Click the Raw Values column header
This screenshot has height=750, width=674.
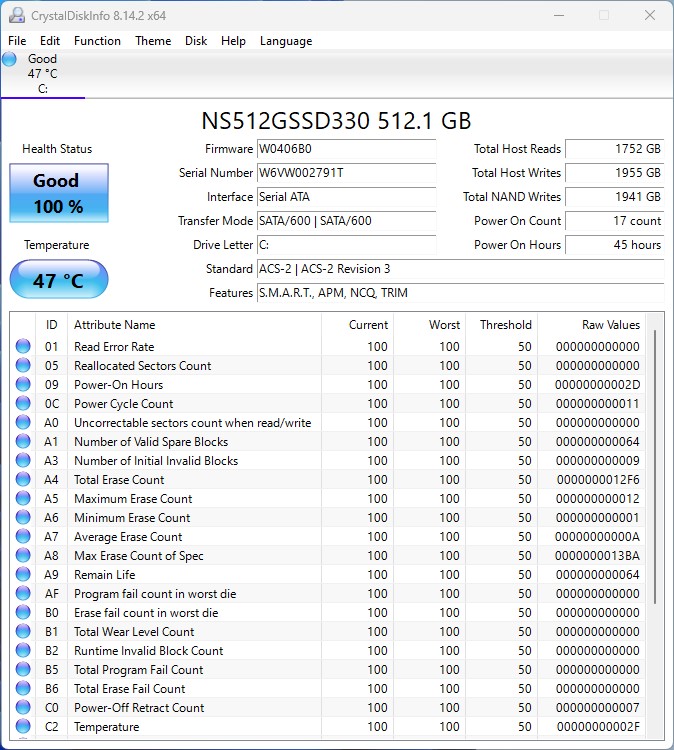591,325
